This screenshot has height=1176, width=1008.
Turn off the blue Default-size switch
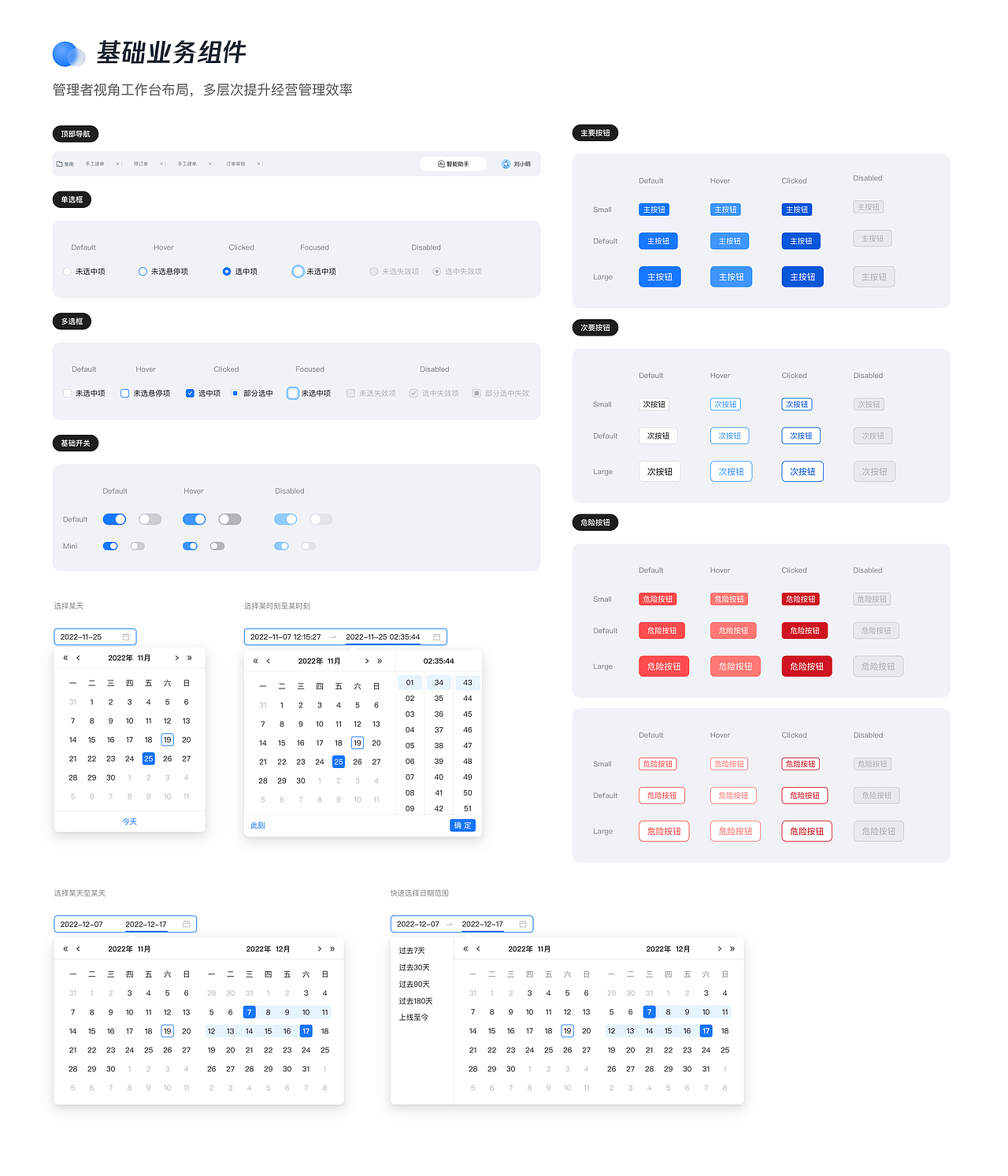coord(114,519)
